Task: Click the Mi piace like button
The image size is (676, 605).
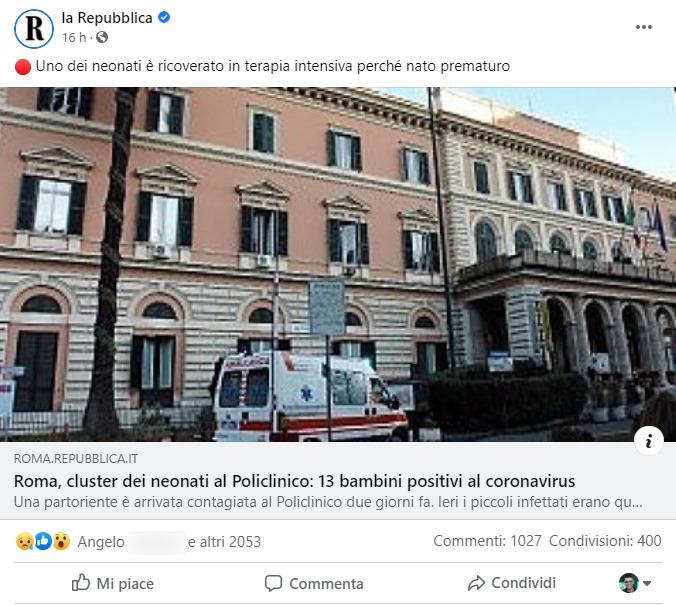Action: 113,583
